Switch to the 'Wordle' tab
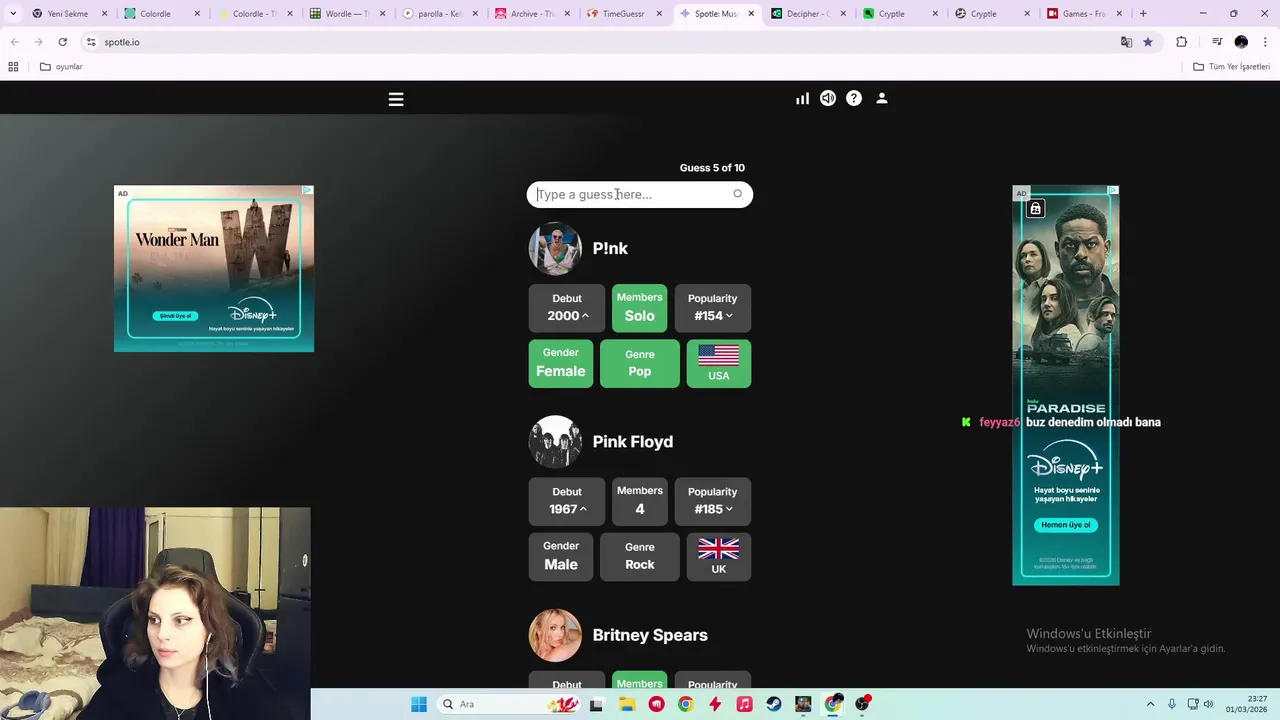Viewport: 1280px width, 720px height. point(345,14)
